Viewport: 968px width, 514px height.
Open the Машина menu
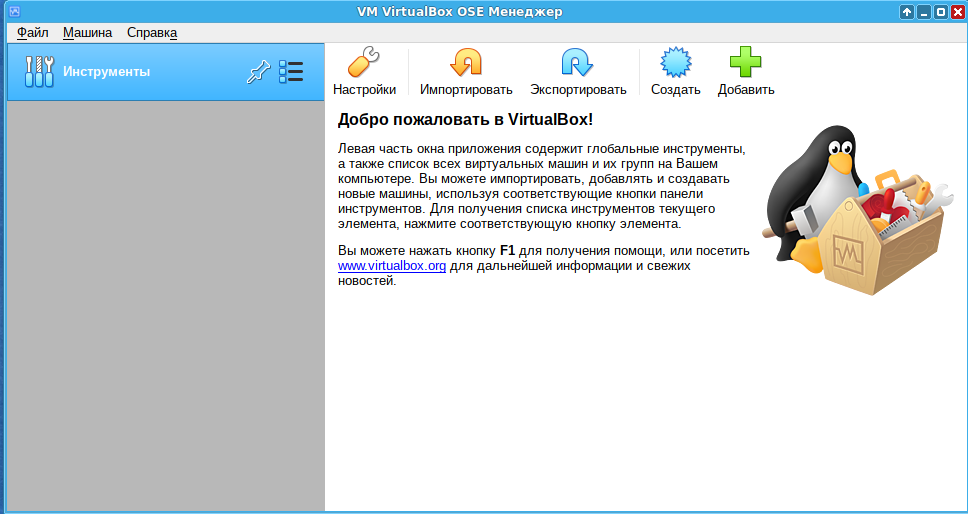88,33
